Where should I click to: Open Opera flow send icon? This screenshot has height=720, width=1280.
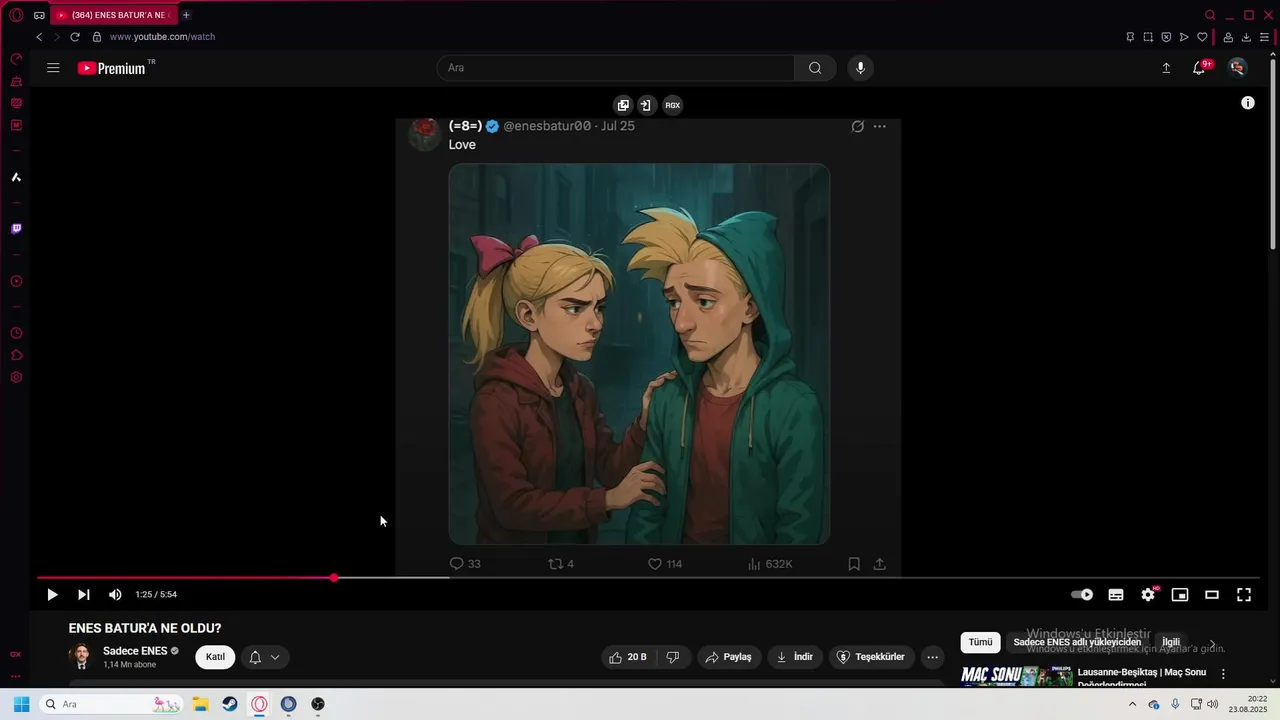click(1184, 37)
